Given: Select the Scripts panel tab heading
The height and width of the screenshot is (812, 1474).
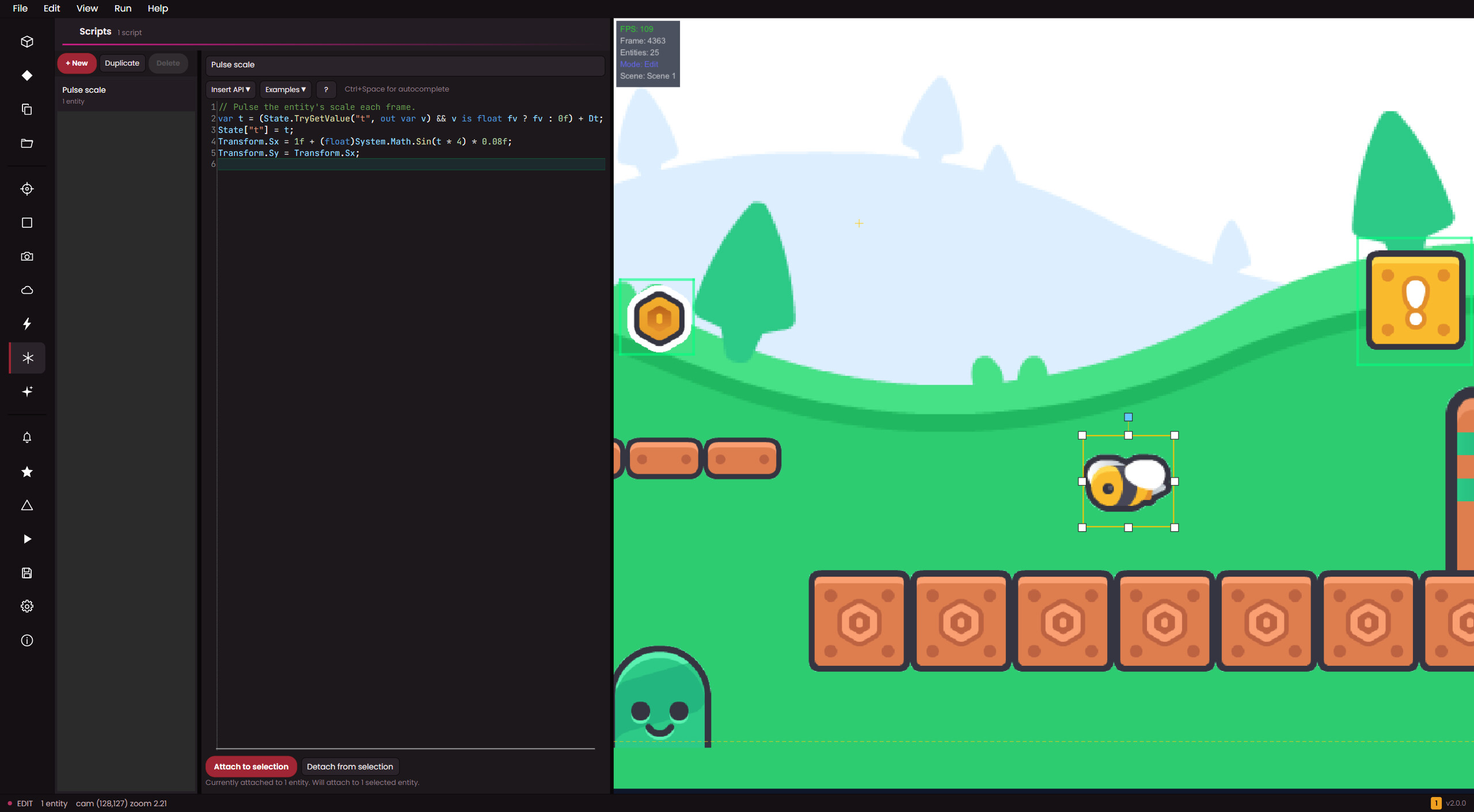Looking at the screenshot, I should pyautogui.click(x=95, y=32).
